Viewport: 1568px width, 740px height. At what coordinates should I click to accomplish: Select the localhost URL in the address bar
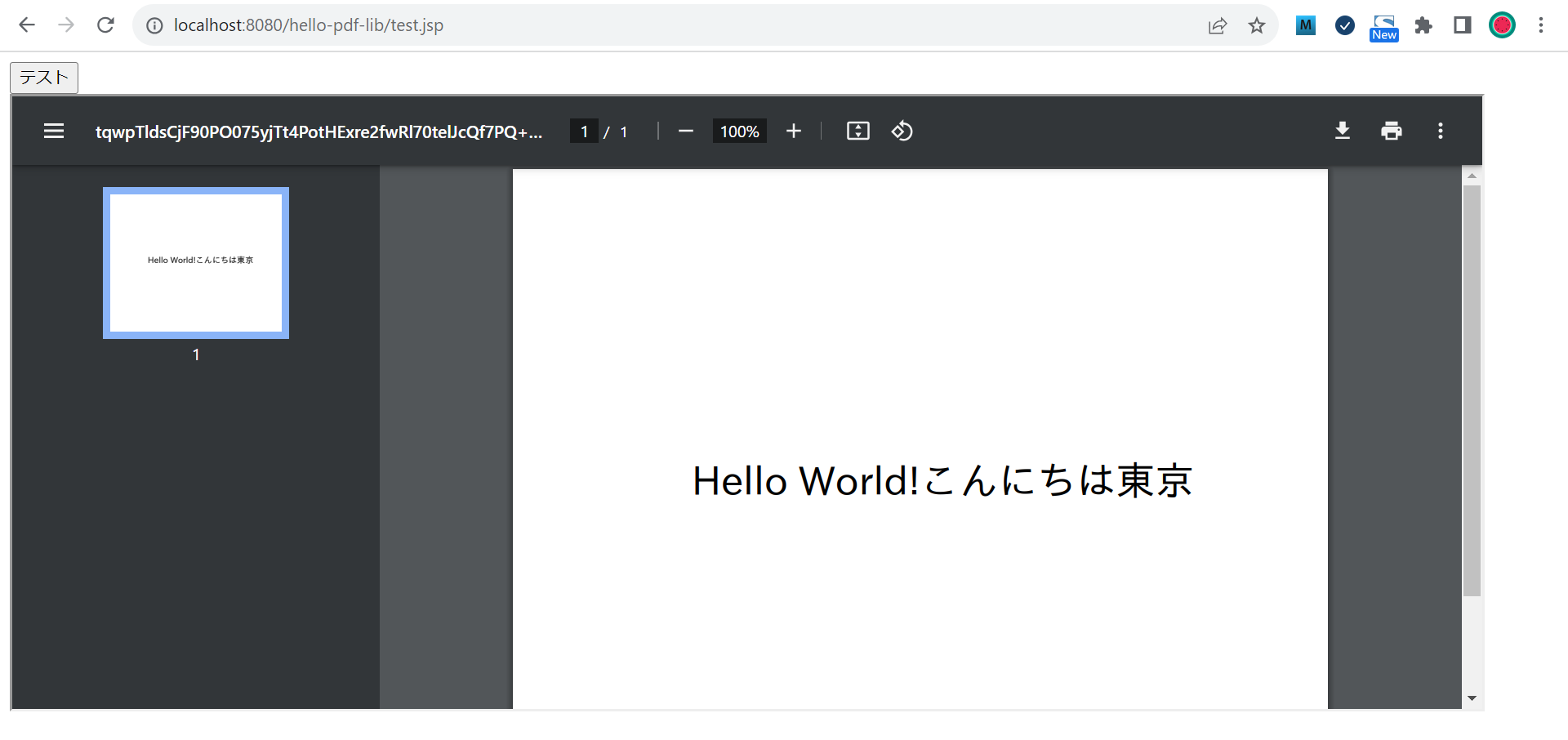[309, 25]
